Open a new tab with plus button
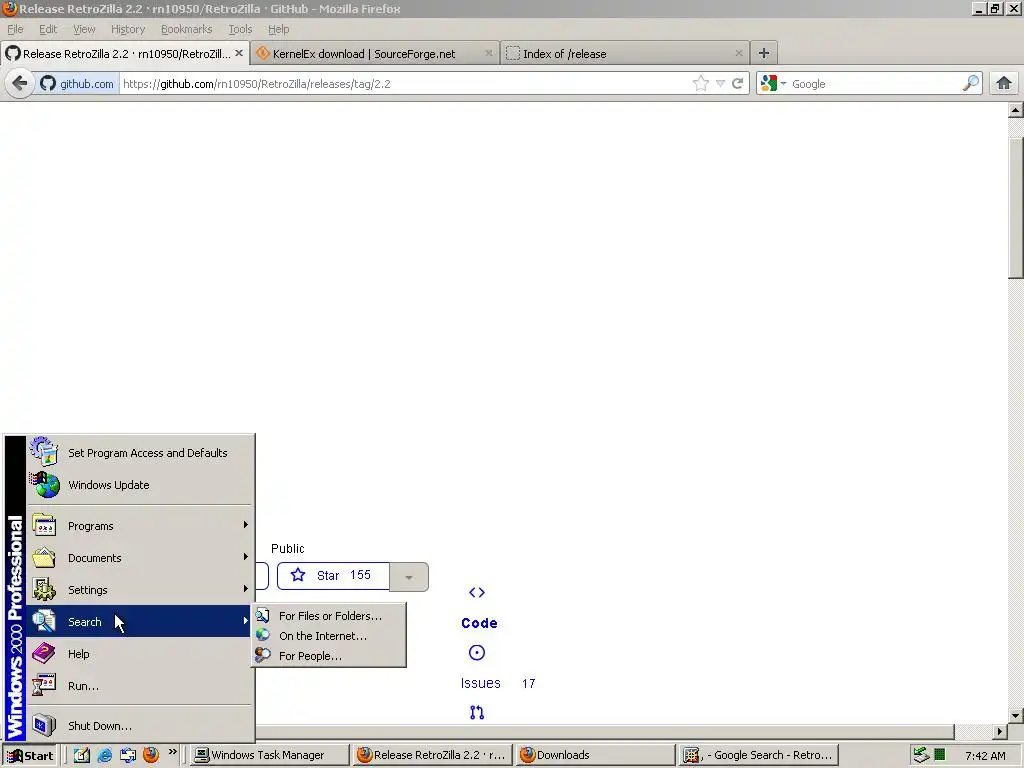The width and height of the screenshot is (1024, 768). pos(763,53)
